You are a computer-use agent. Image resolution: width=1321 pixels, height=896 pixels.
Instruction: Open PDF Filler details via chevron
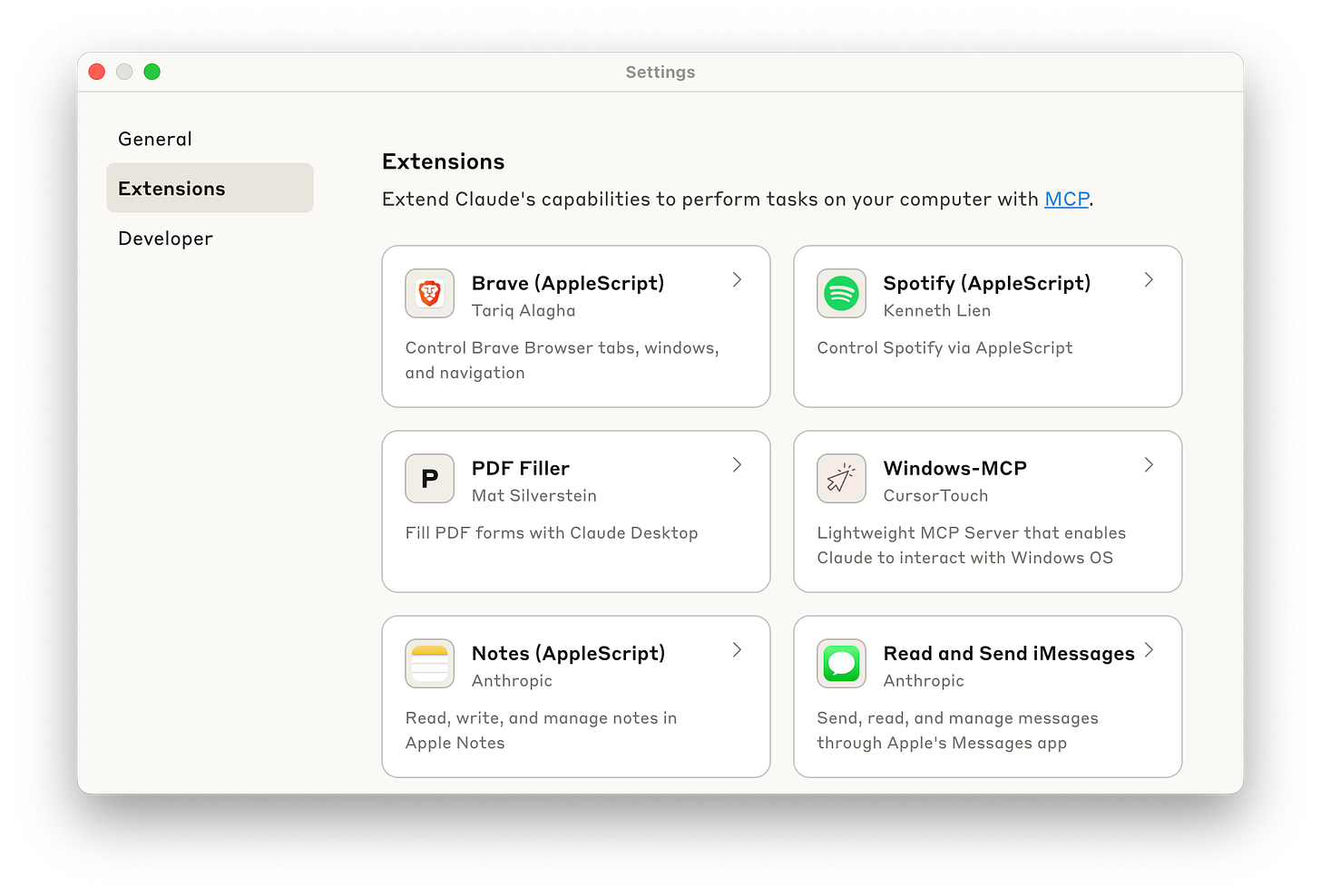point(738,465)
